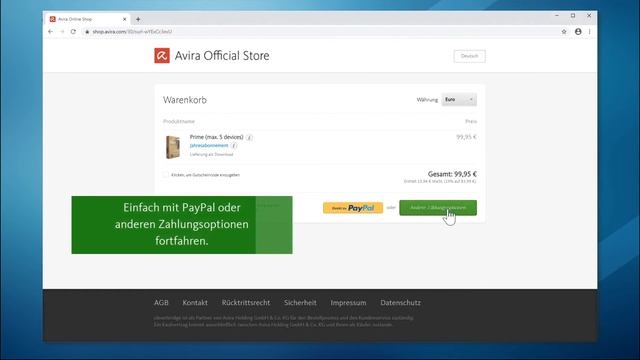The height and width of the screenshot is (360, 640).
Task: Open the Währung Euro dropdown
Action: click(x=459, y=100)
